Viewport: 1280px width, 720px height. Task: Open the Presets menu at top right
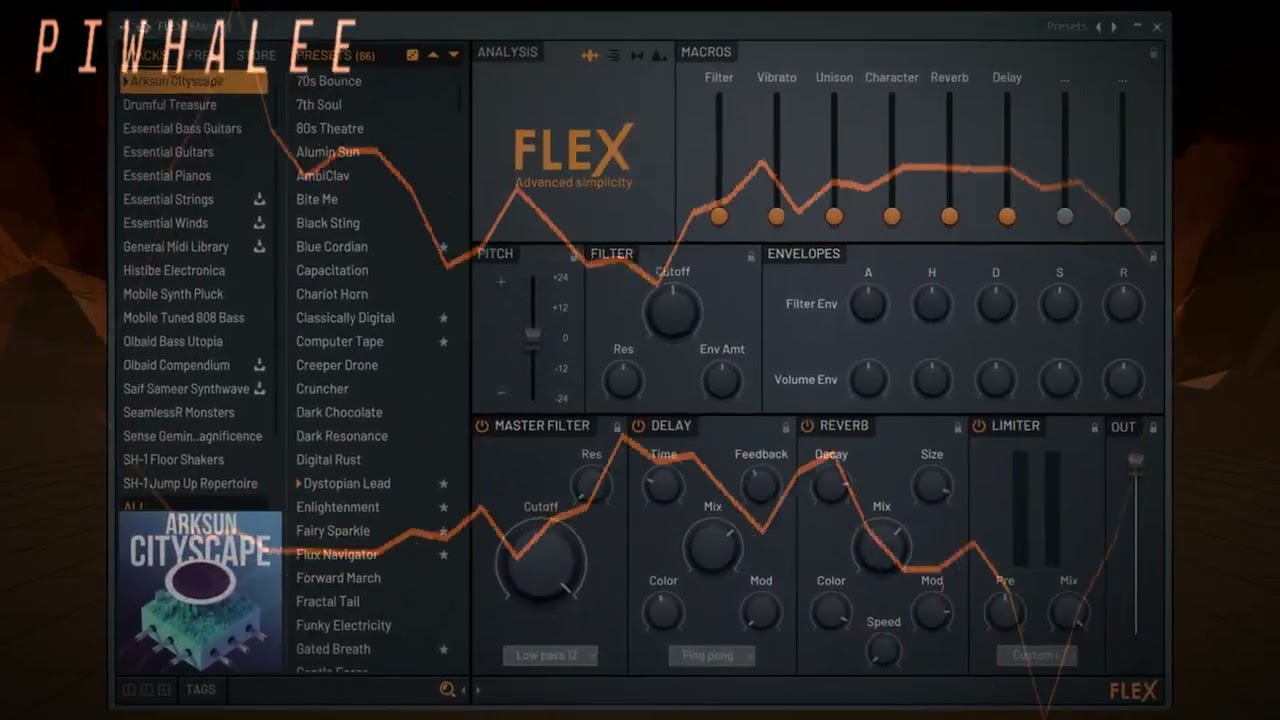[1066, 26]
